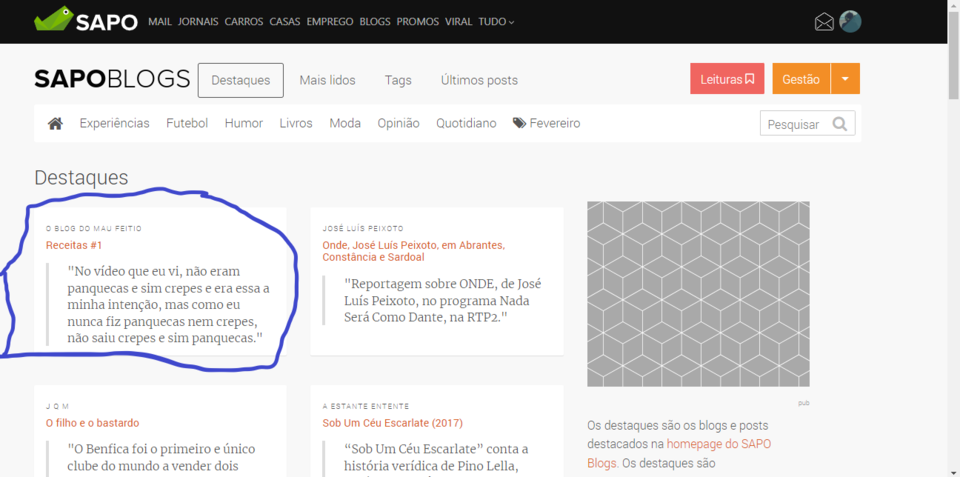Open the O BLOG DO MAU FEITIO blog
The width and height of the screenshot is (960, 477).
pyautogui.click(x=94, y=228)
